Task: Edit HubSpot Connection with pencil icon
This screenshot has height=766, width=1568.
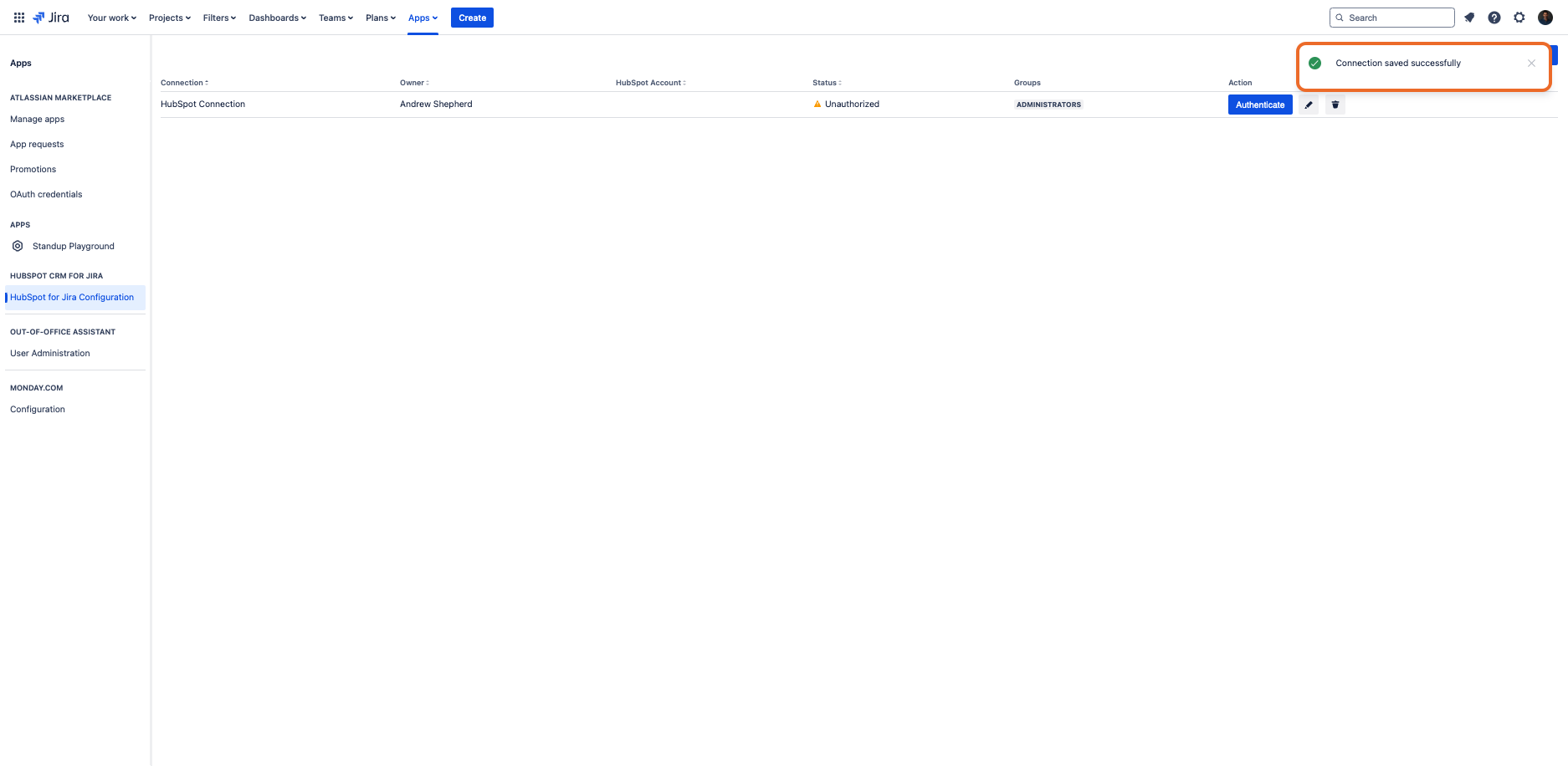Action: coord(1309,105)
